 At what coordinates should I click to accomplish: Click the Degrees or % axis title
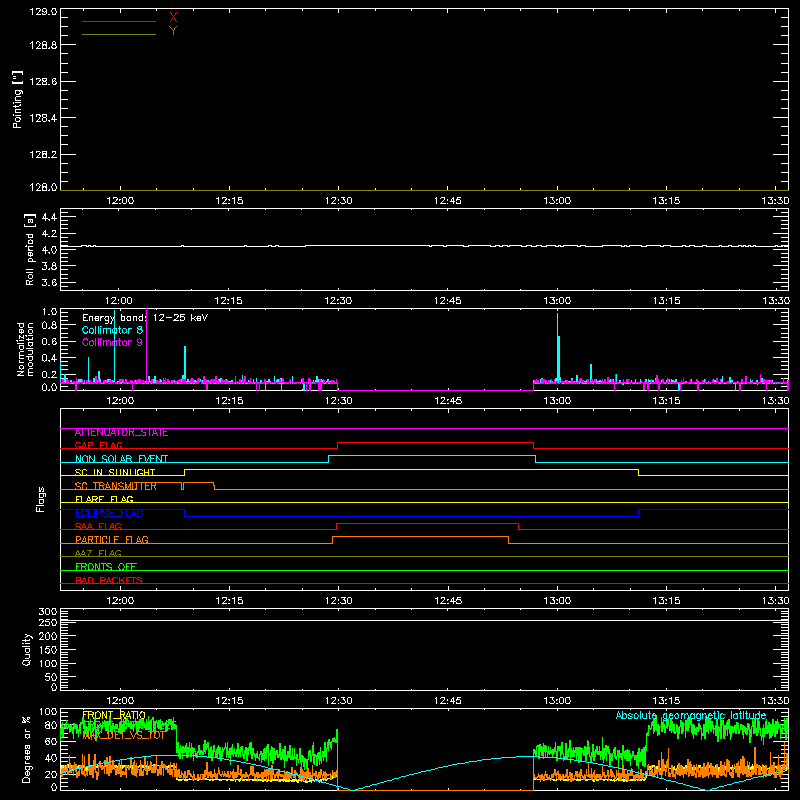(x=26, y=750)
